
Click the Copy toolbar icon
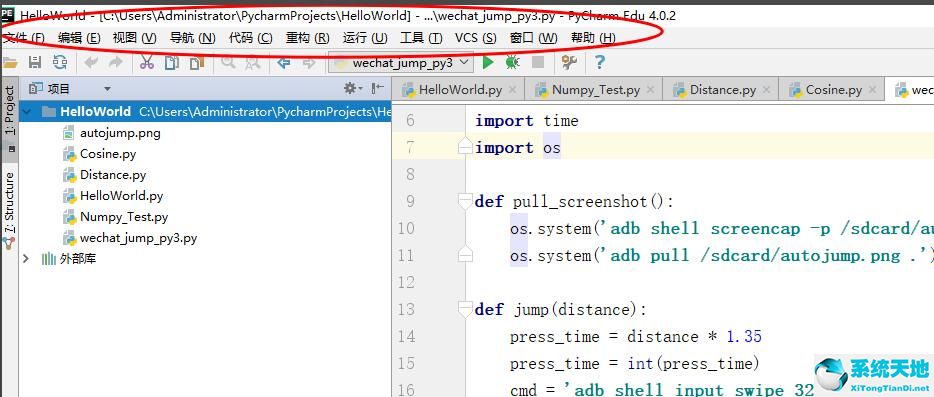(x=172, y=63)
